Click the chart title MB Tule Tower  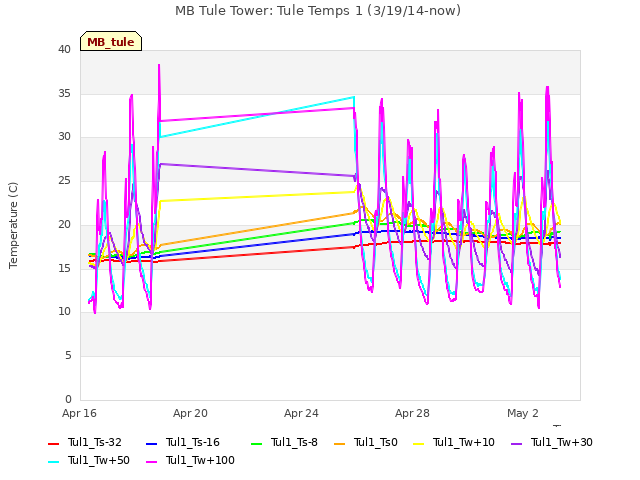[318, 11]
